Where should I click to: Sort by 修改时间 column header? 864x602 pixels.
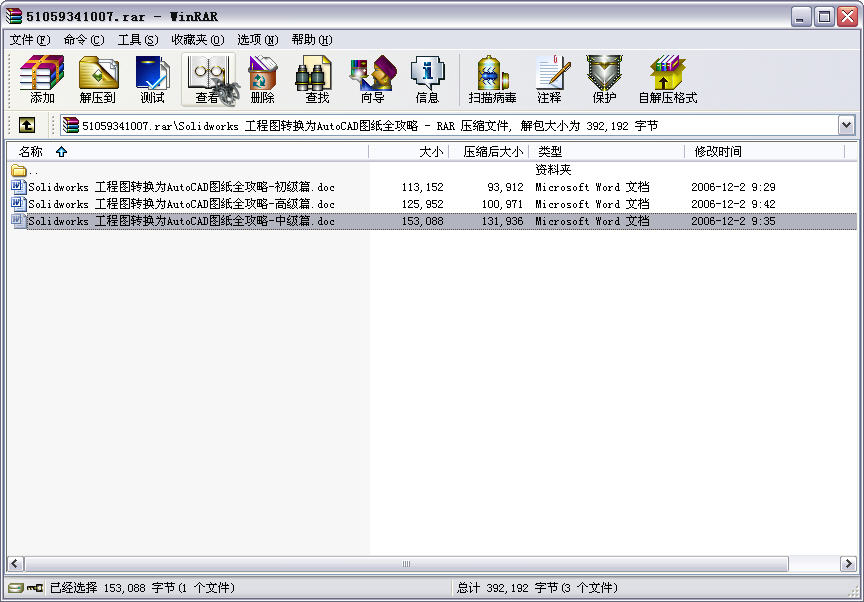tap(765, 151)
